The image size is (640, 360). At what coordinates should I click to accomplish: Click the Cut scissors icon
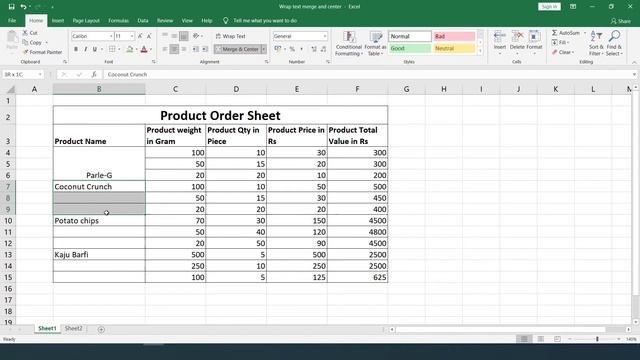(25, 33)
